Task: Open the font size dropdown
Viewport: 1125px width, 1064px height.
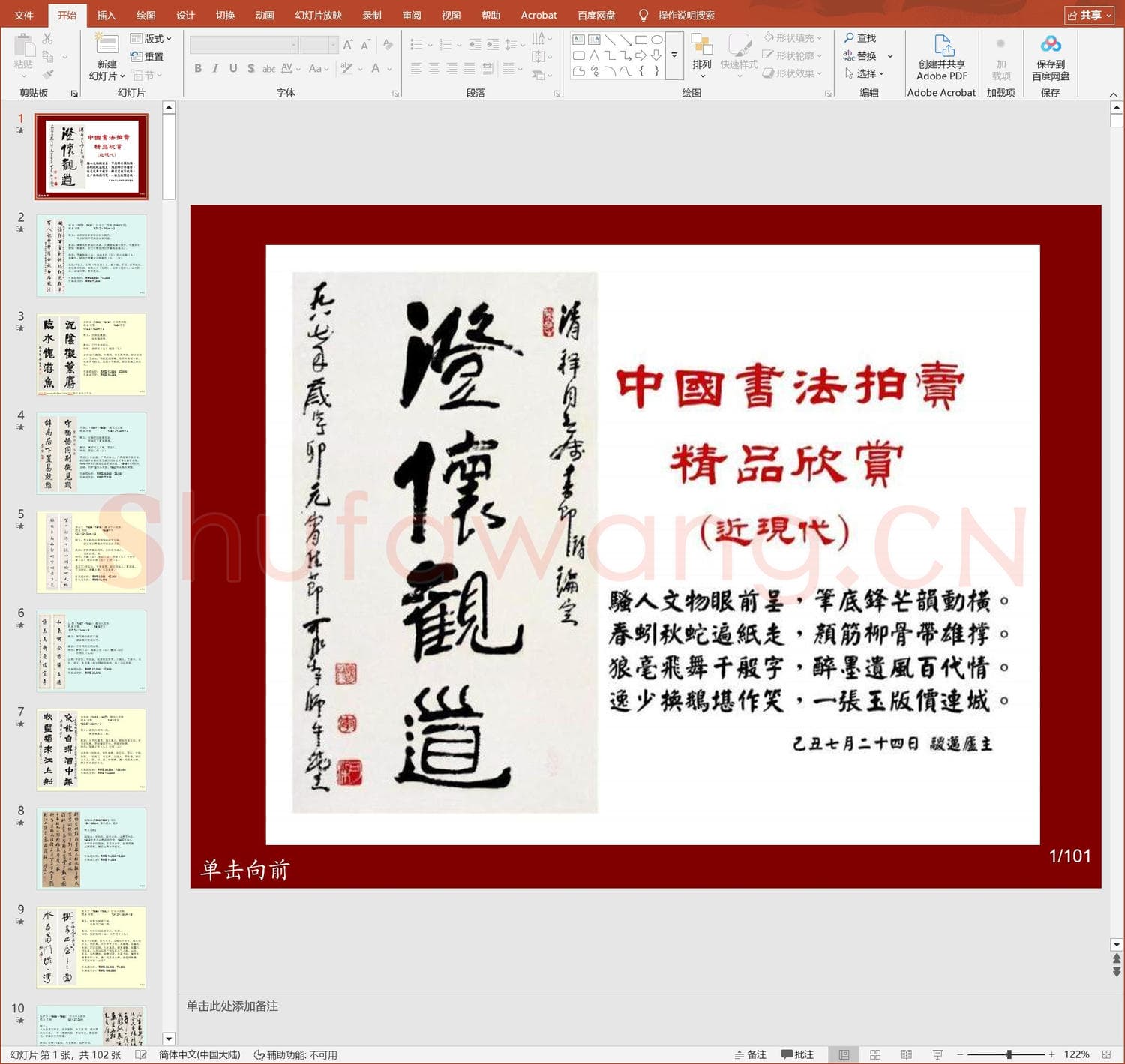Action: [333, 46]
